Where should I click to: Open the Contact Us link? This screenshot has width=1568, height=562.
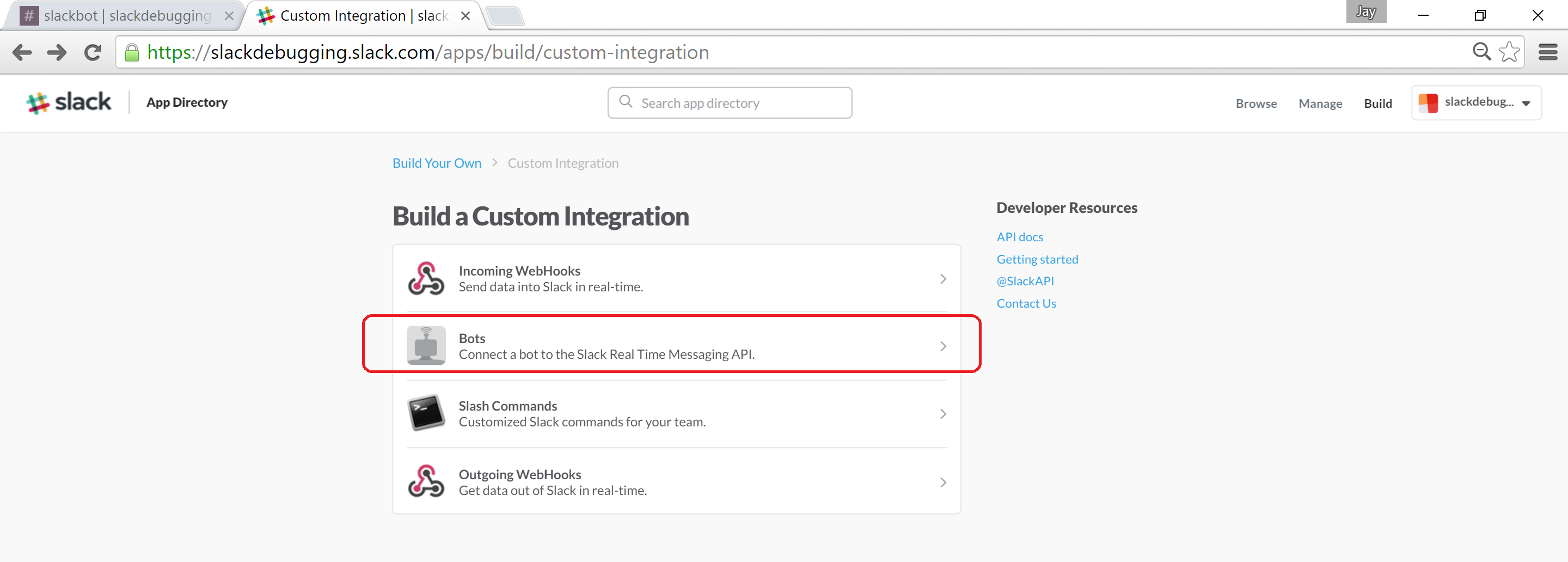tap(1026, 303)
